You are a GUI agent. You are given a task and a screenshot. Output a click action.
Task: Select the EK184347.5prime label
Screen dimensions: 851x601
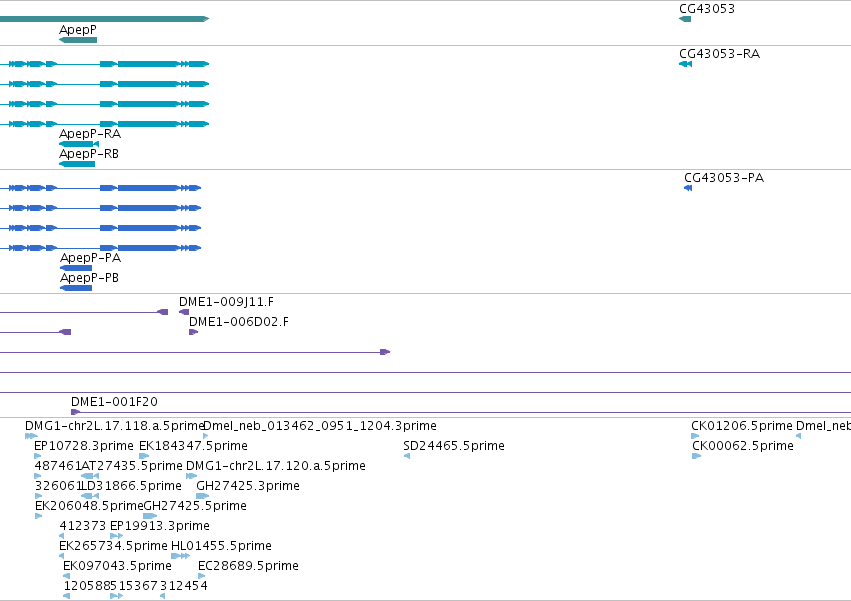coord(193,446)
